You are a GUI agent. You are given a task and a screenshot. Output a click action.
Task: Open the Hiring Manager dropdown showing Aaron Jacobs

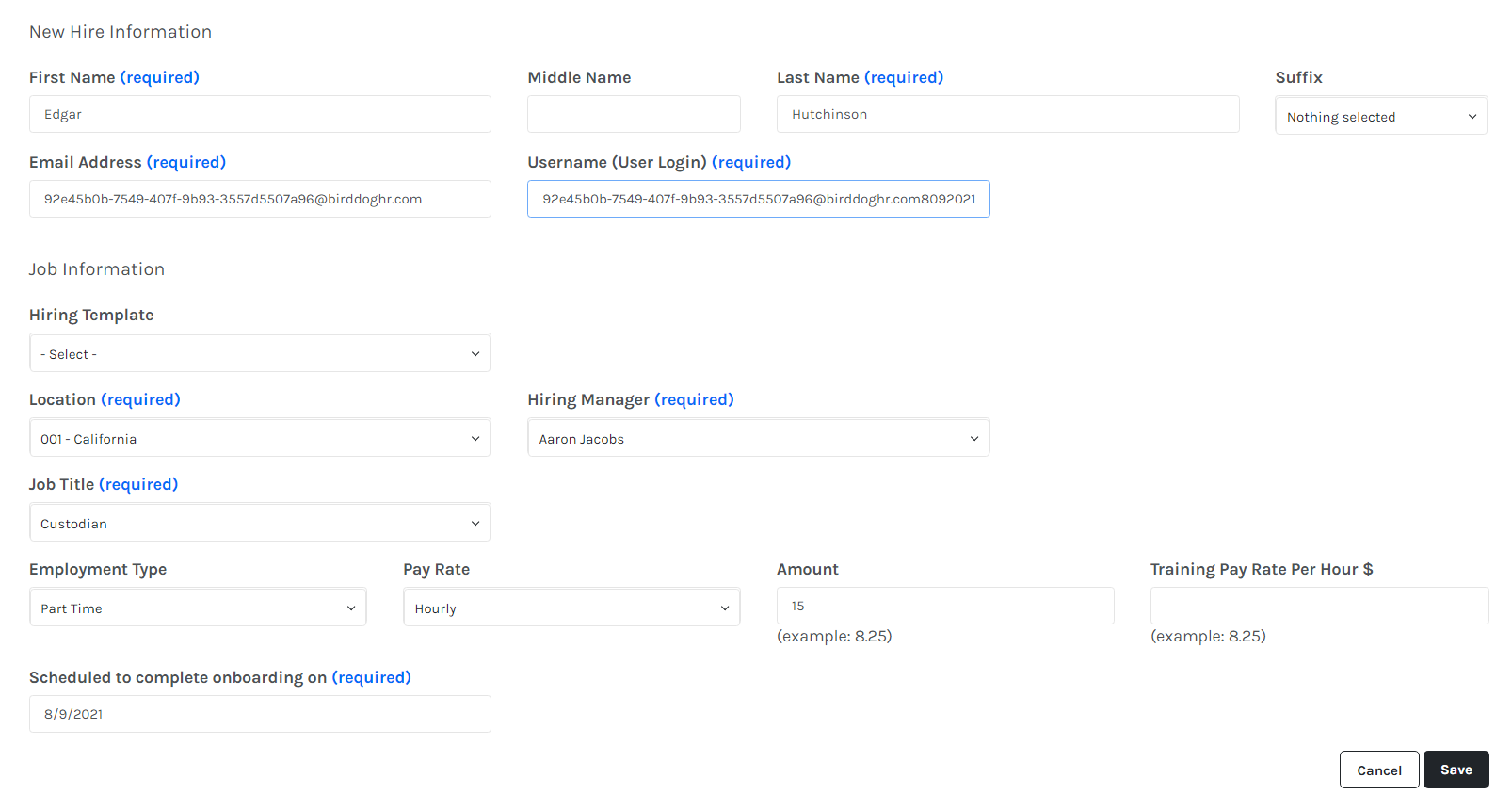click(x=759, y=438)
